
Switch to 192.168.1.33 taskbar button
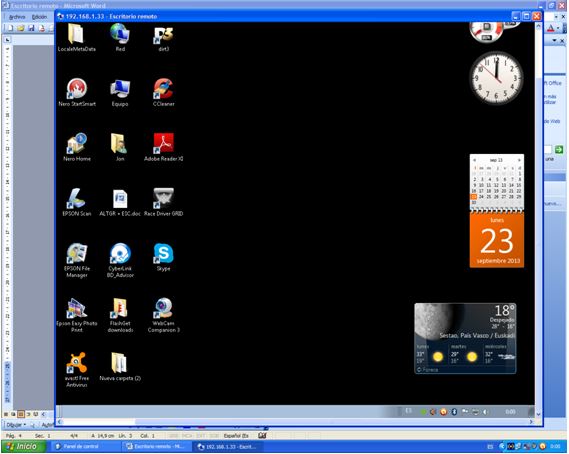click(228, 447)
